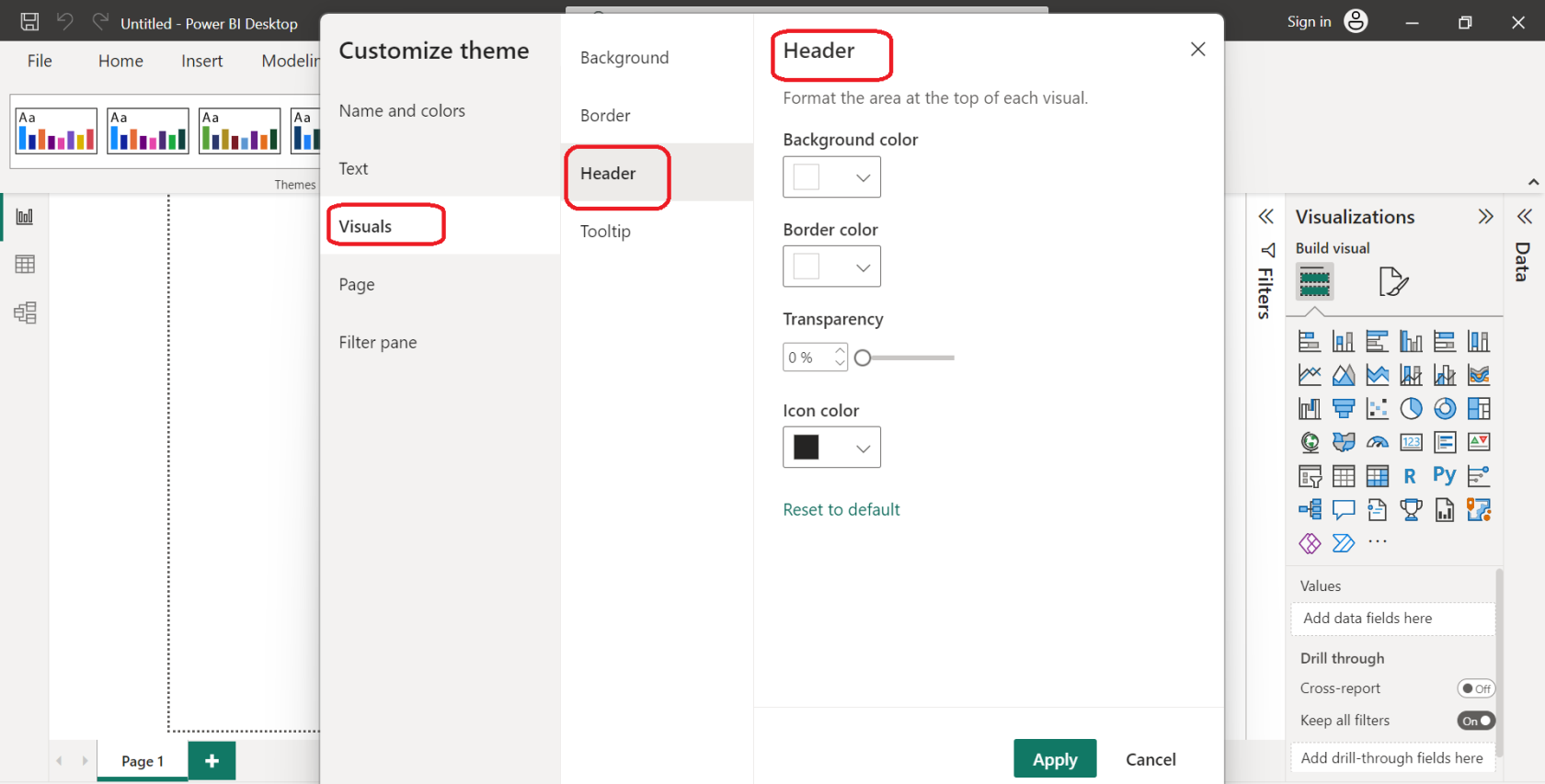The height and width of the screenshot is (784, 1545).
Task: Select the Page theme section
Action: pos(440,284)
